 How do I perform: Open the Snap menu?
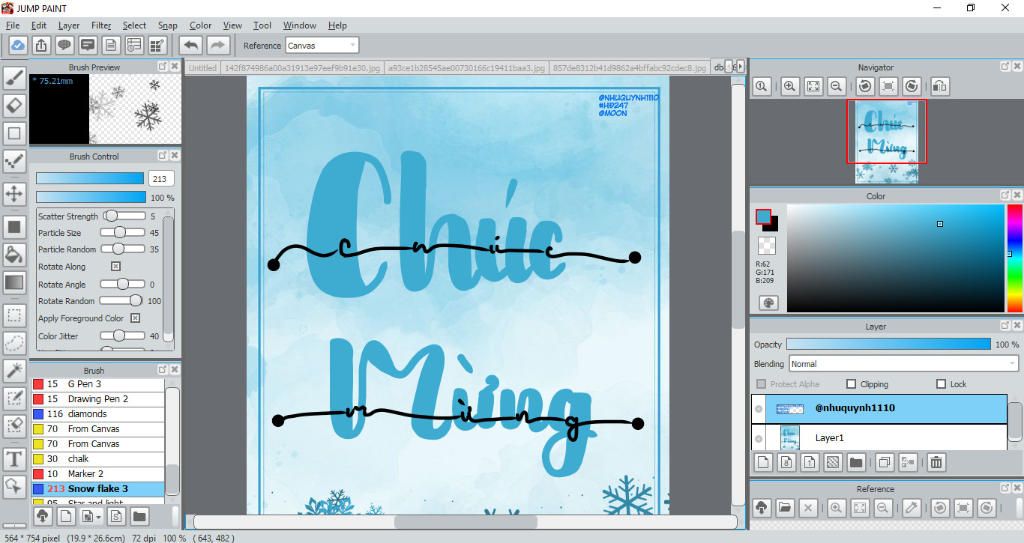[x=167, y=25]
